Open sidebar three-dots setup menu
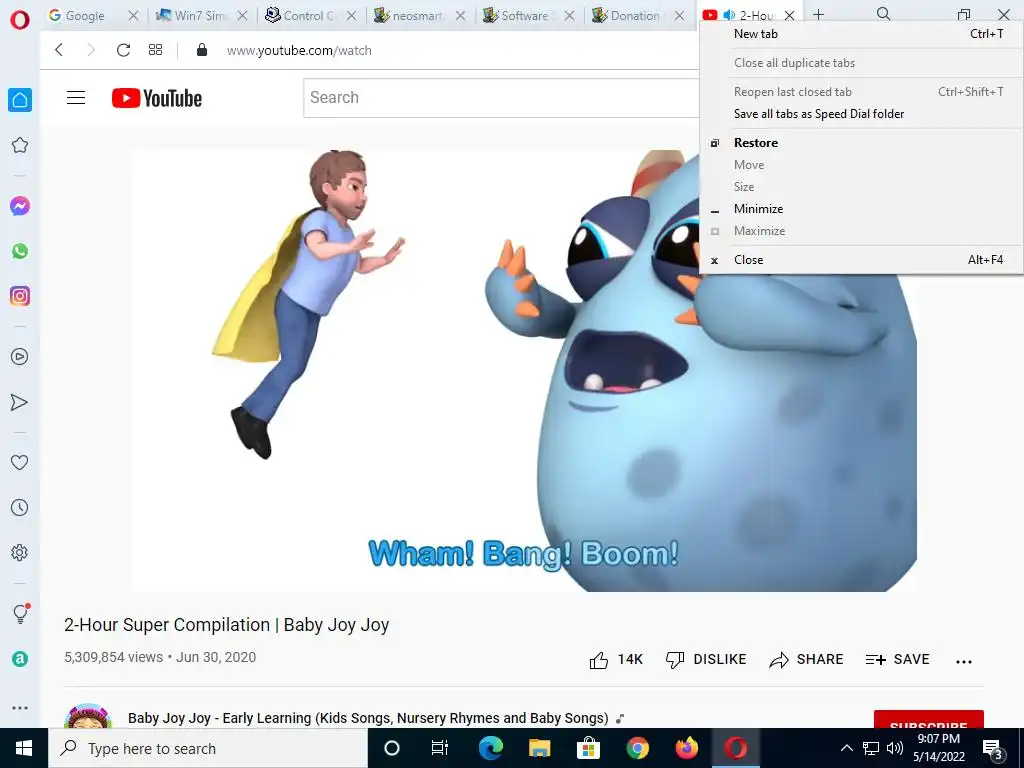 [x=20, y=707]
